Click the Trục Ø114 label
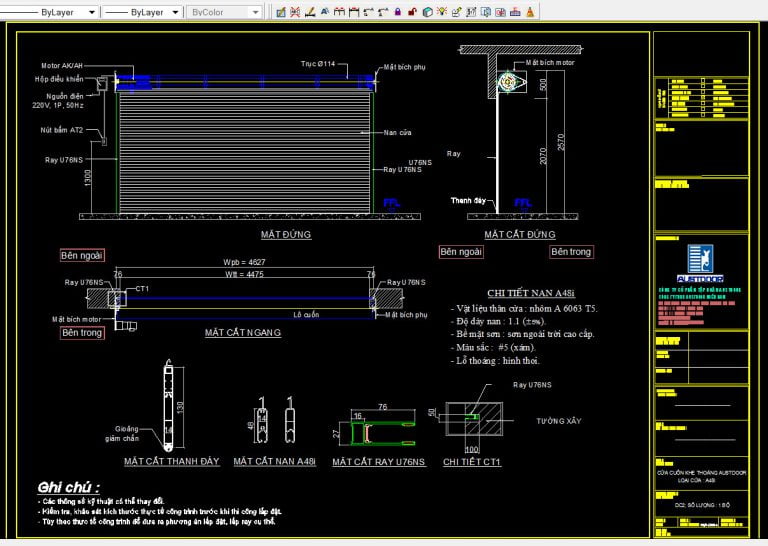The height and width of the screenshot is (546, 768). pyautogui.click(x=318, y=64)
